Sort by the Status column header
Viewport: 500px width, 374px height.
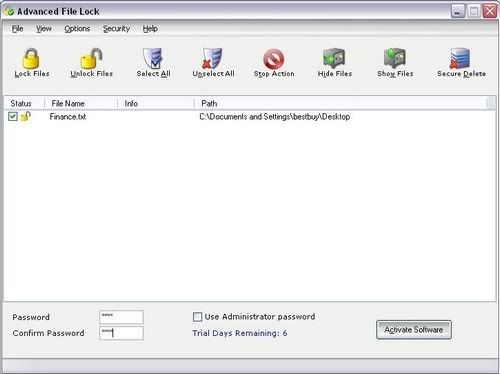click(x=24, y=103)
